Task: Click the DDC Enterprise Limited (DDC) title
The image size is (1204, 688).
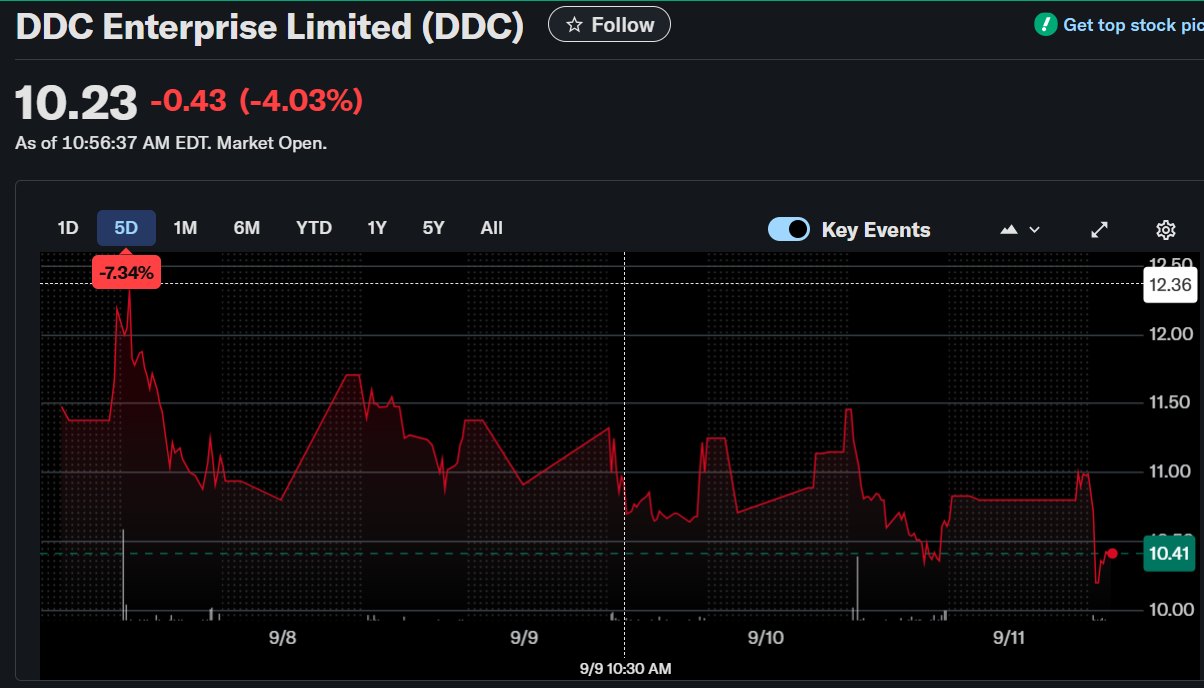Action: pyautogui.click(x=270, y=27)
